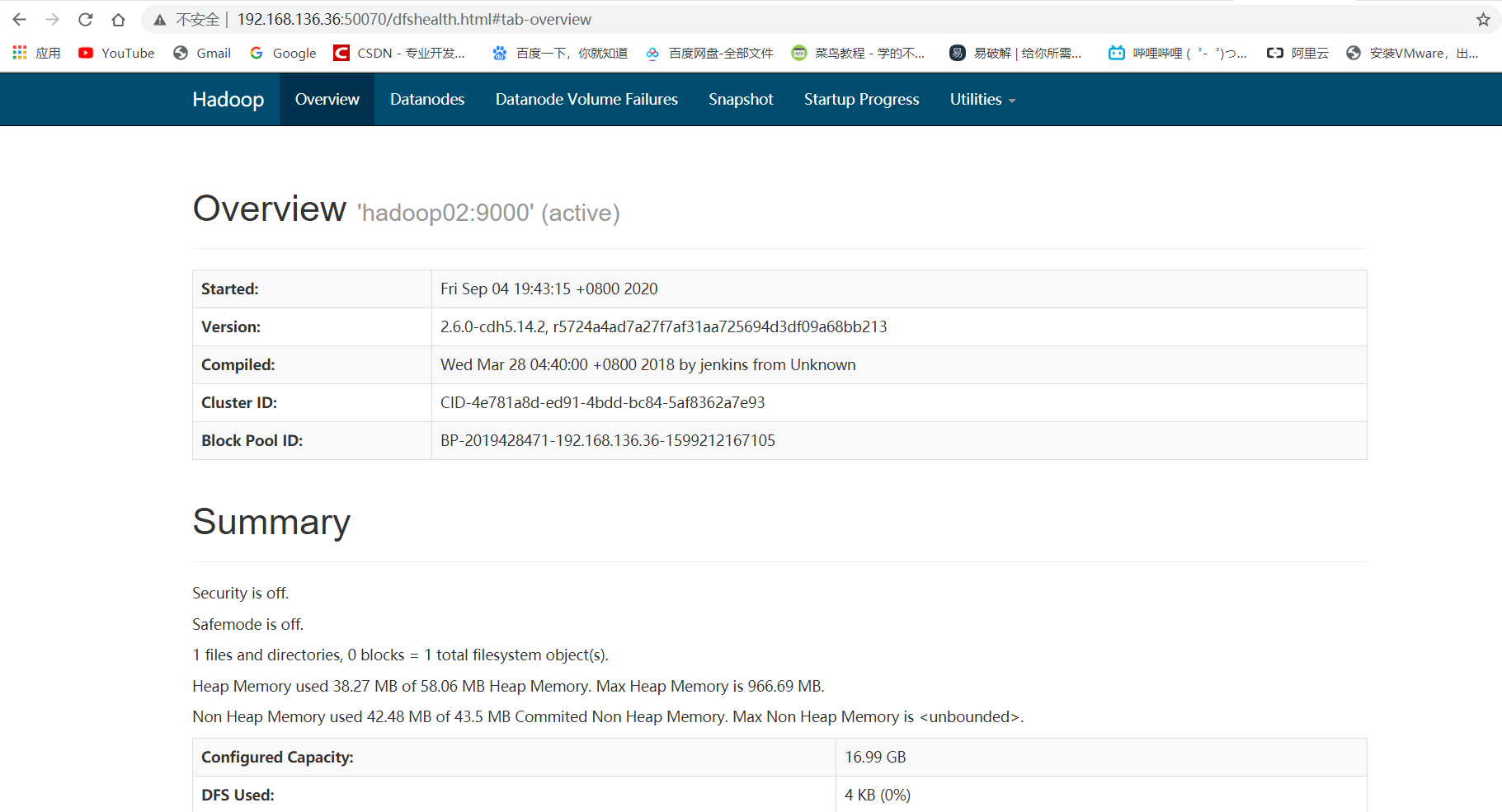The image size is (1502, 812).
Task: Click the Heap Memory used line
Action: [508, 686]
